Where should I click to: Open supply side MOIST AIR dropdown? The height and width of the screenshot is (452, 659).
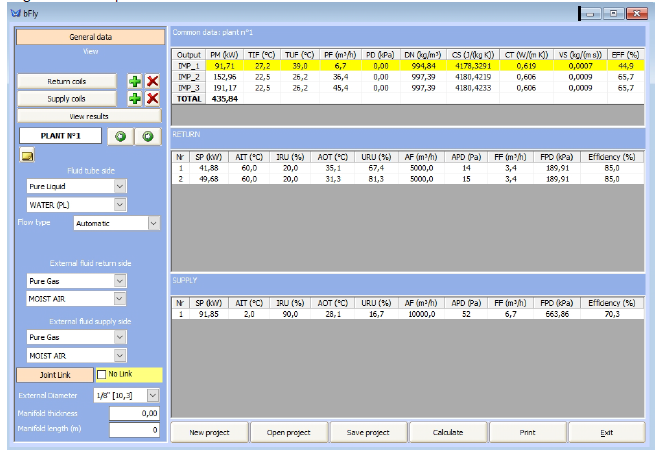pyautogui.click(x=120, y=356)
